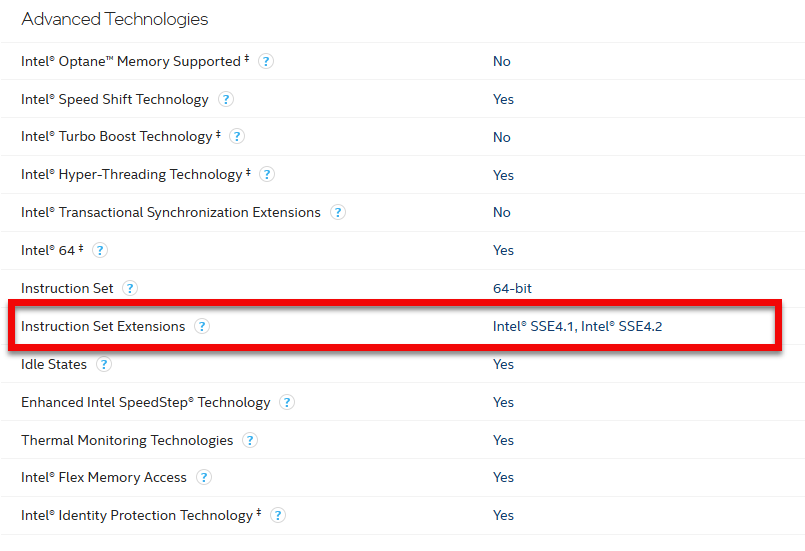Image resolution: width=805 pixels, height=551 pixels.
Task: Click the help icon next to Intel 64
Action: point(100,250)
